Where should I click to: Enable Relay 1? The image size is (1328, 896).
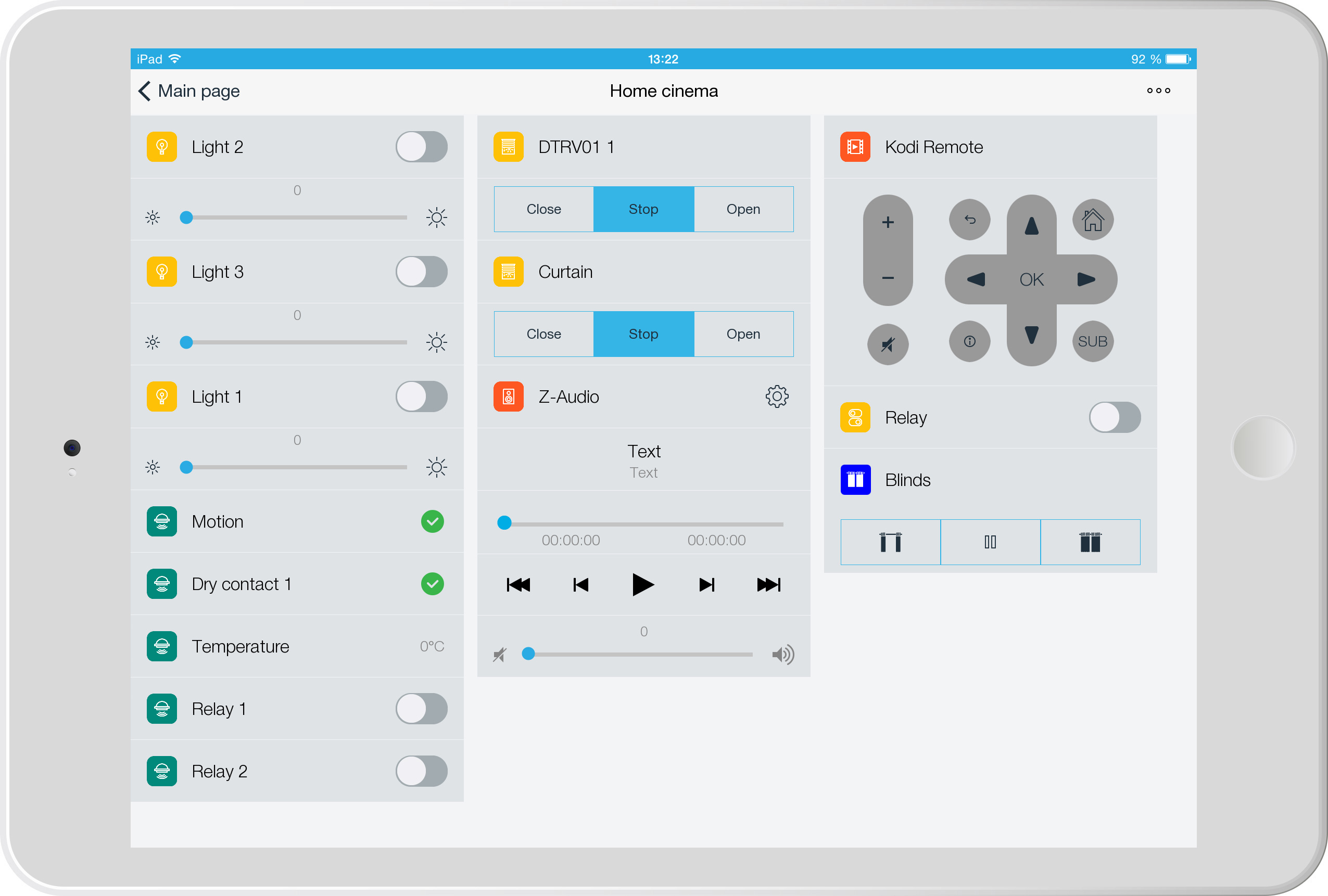(421, 709)
